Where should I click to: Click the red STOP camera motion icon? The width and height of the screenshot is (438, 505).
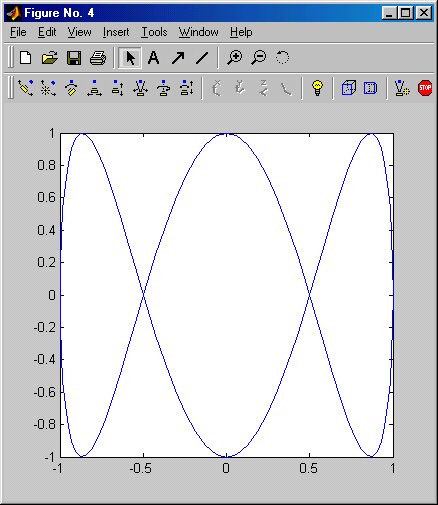(x=425, y=88)
